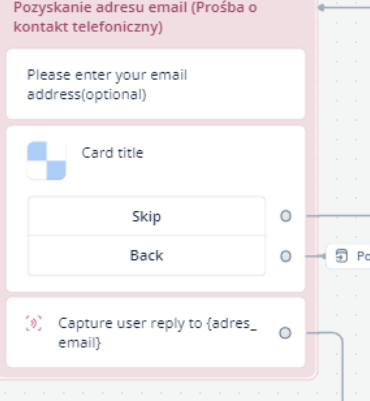The width and height of the screenshot is (370, 401).
Task: Click empty dotted canvas below the node
Action: [x=167, y=392]
